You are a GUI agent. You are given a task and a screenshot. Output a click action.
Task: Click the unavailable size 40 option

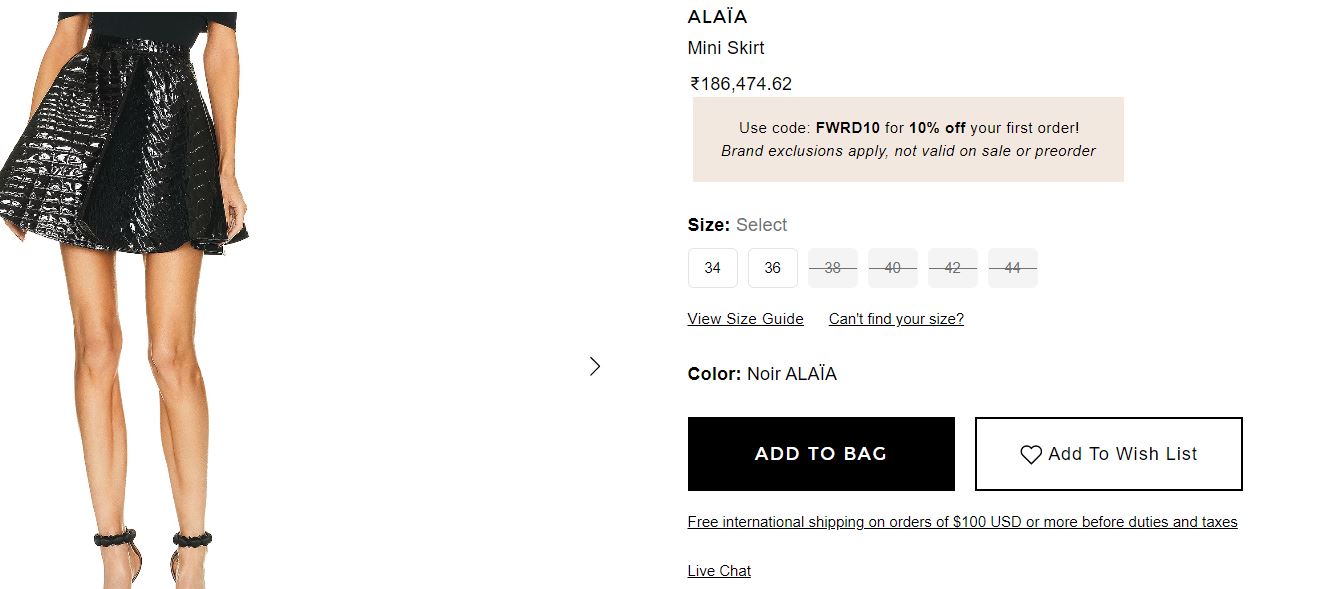click(x=892, y=267)
